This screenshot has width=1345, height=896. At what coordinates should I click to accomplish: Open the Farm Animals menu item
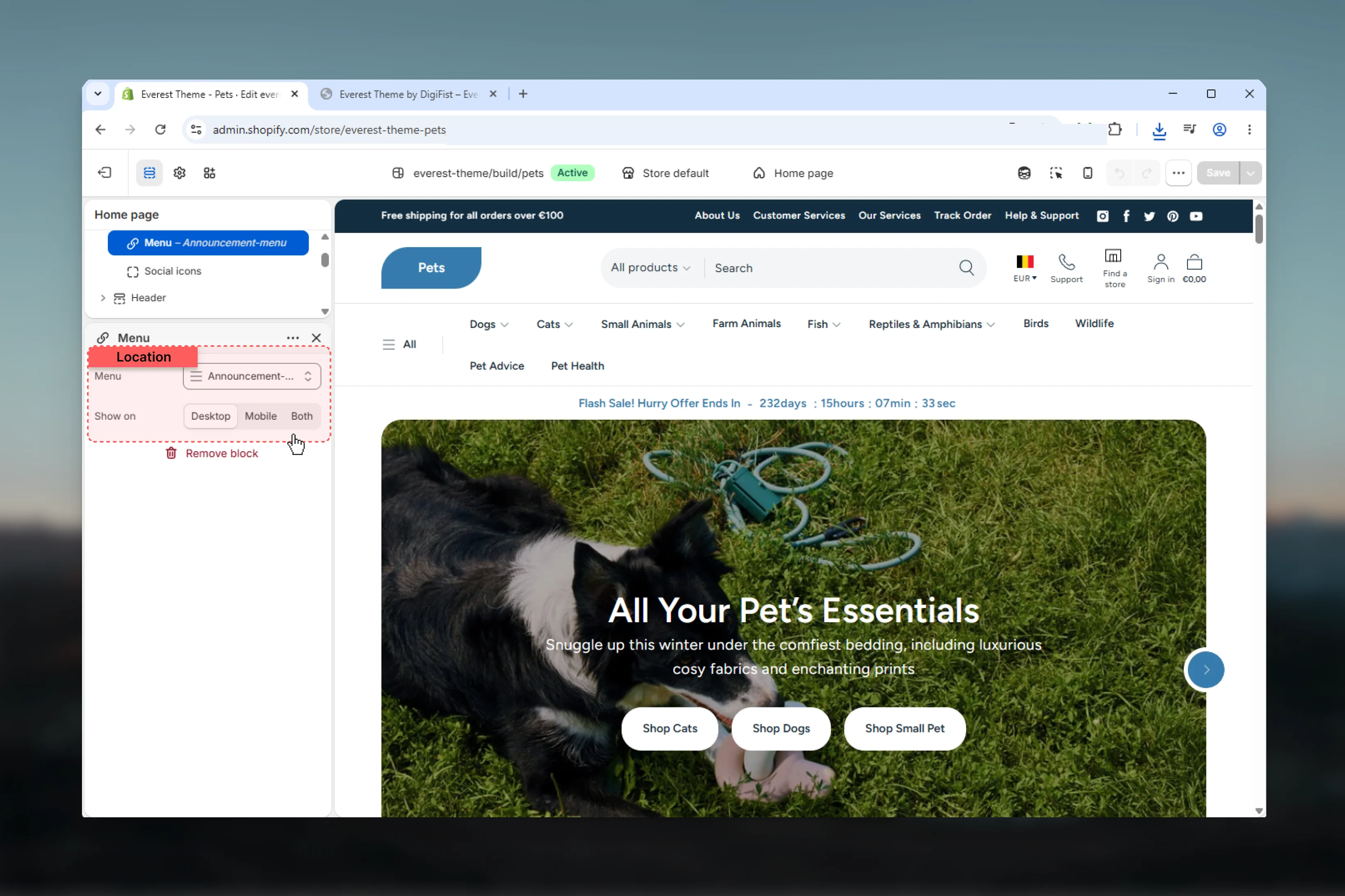[x=746, y=323]
